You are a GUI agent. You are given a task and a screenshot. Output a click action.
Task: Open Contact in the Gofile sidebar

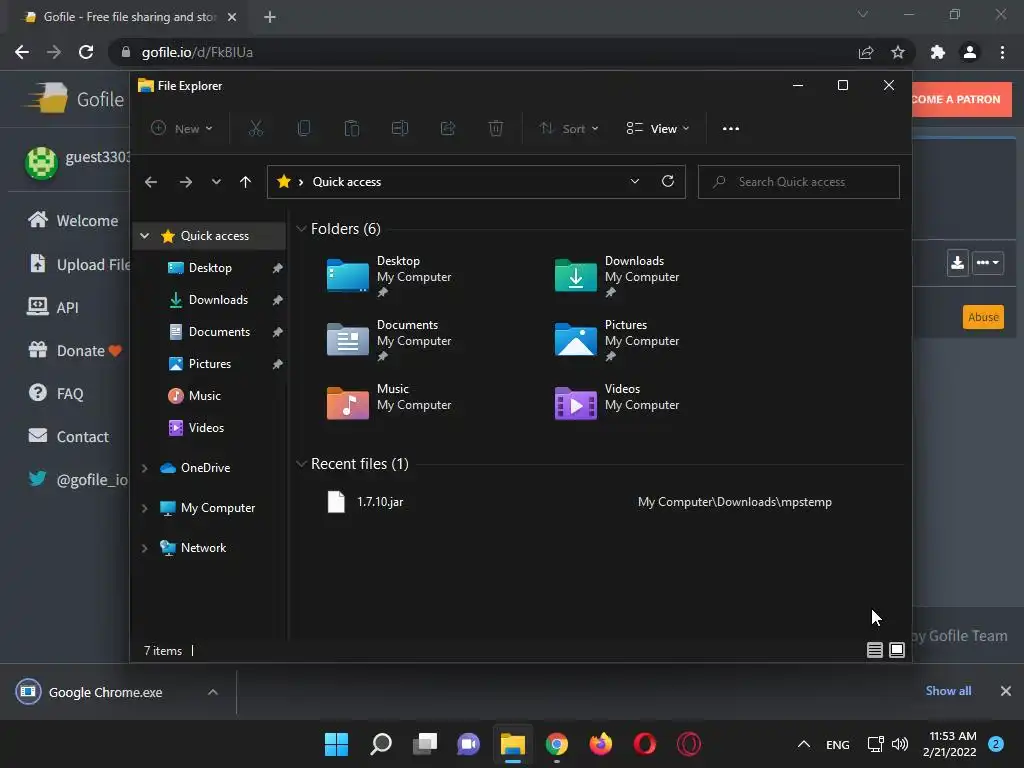(x=69, y=436)
